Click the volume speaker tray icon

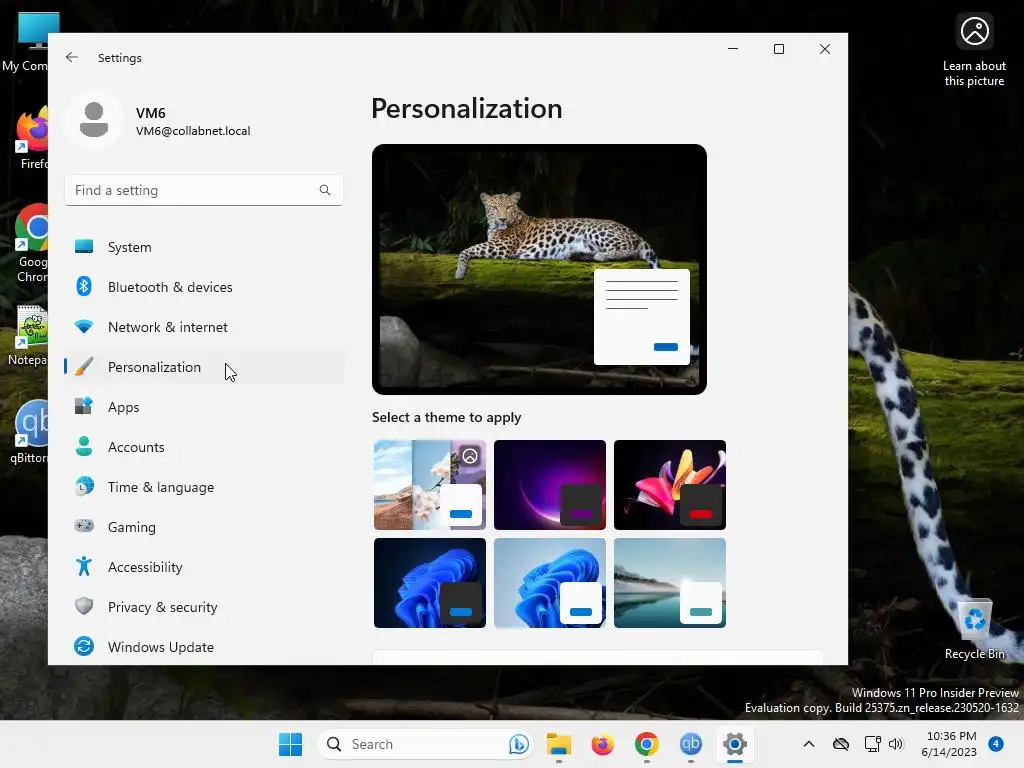[896, 744]
